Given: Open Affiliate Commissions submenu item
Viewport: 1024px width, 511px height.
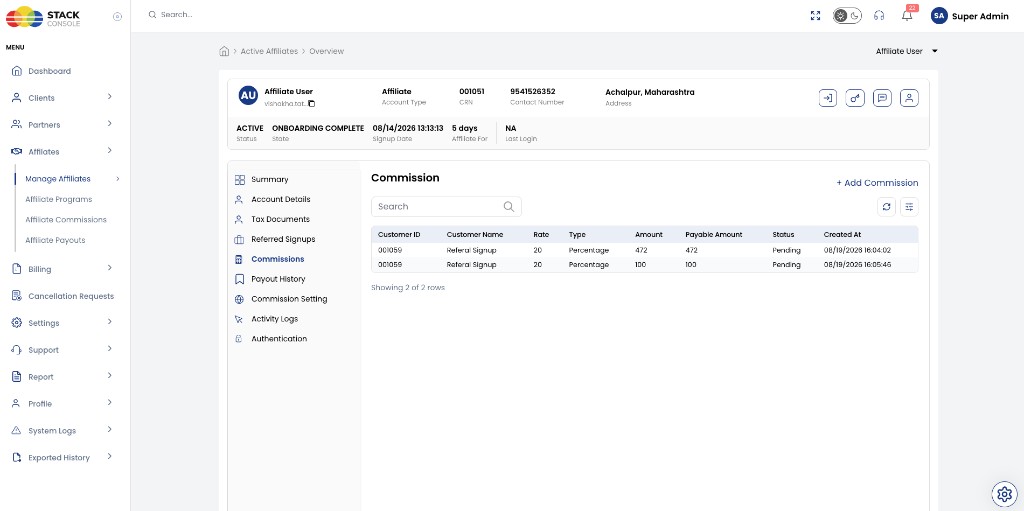Looking at the screenshot, I should tap(65, 220).
